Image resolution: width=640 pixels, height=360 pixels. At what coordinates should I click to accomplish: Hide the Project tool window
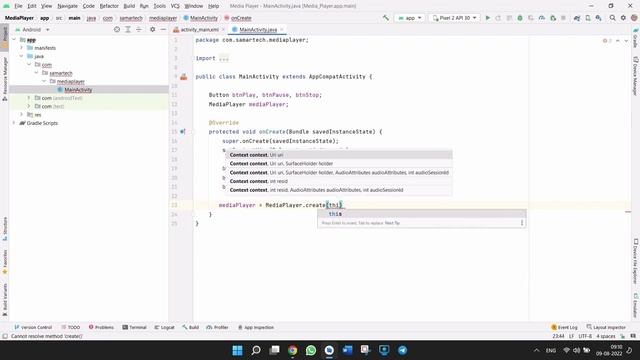point(163,29)
